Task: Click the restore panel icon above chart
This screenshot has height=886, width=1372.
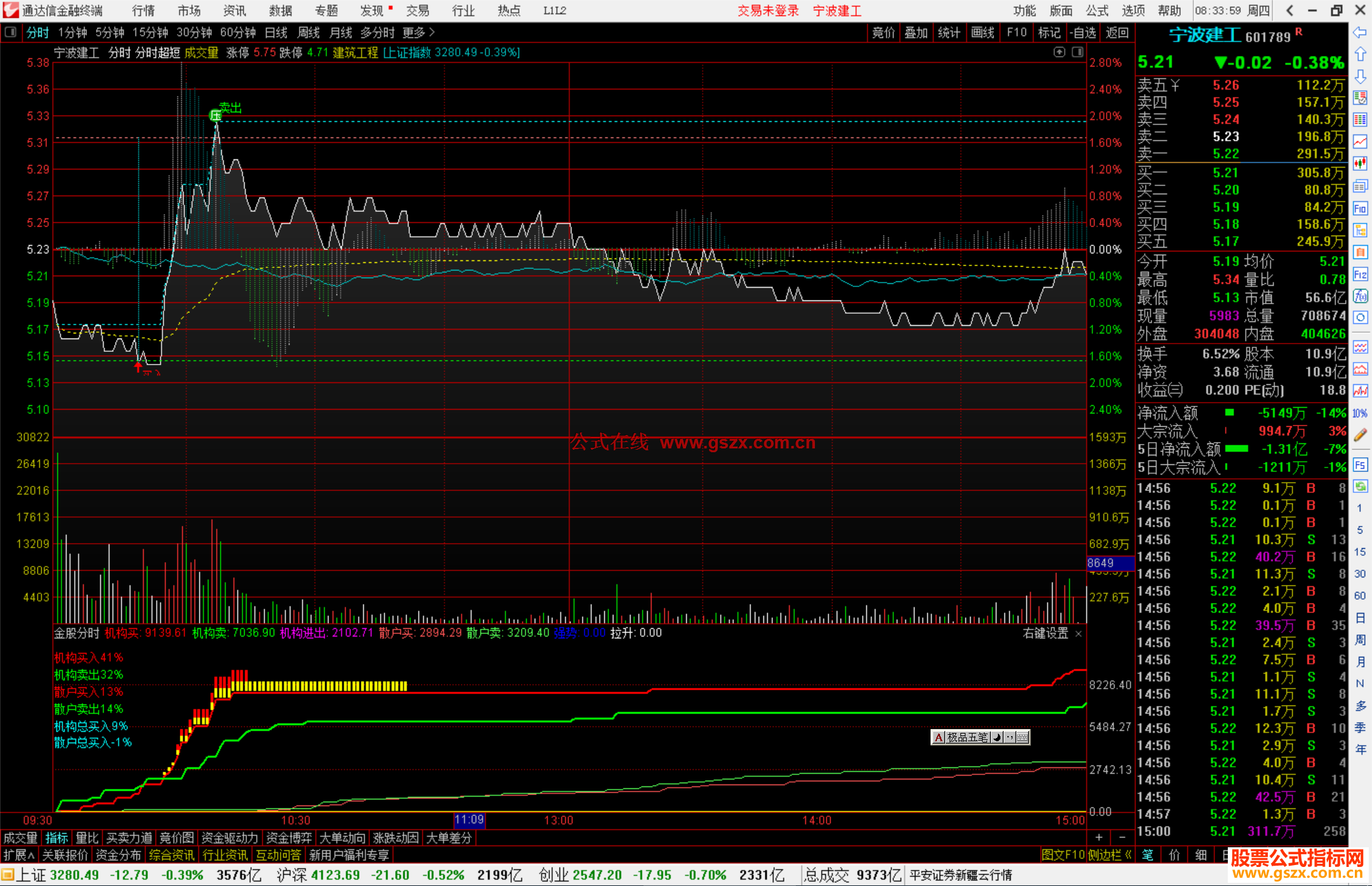Action: point(1078,52)
